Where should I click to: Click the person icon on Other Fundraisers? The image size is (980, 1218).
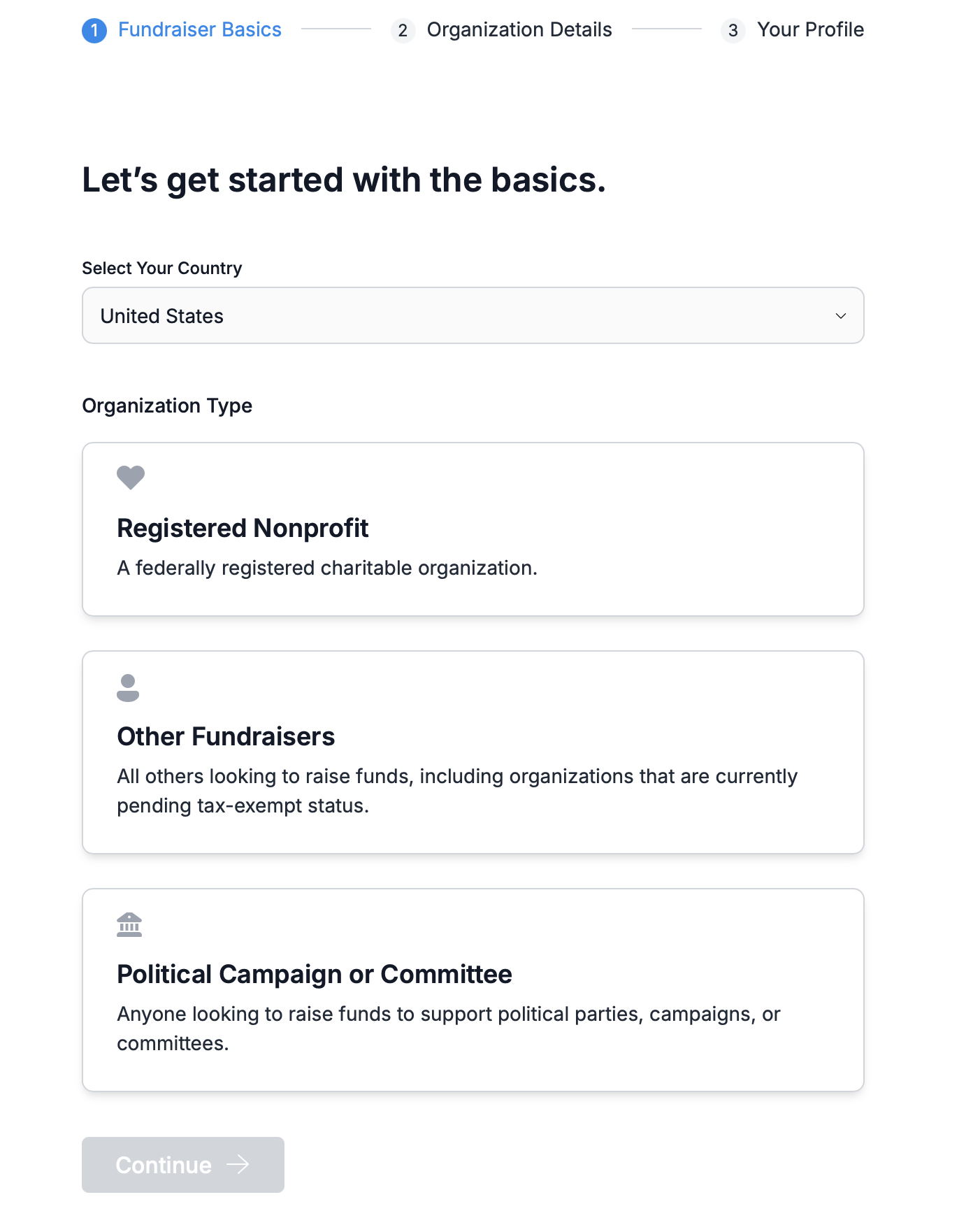click(128, 687)
